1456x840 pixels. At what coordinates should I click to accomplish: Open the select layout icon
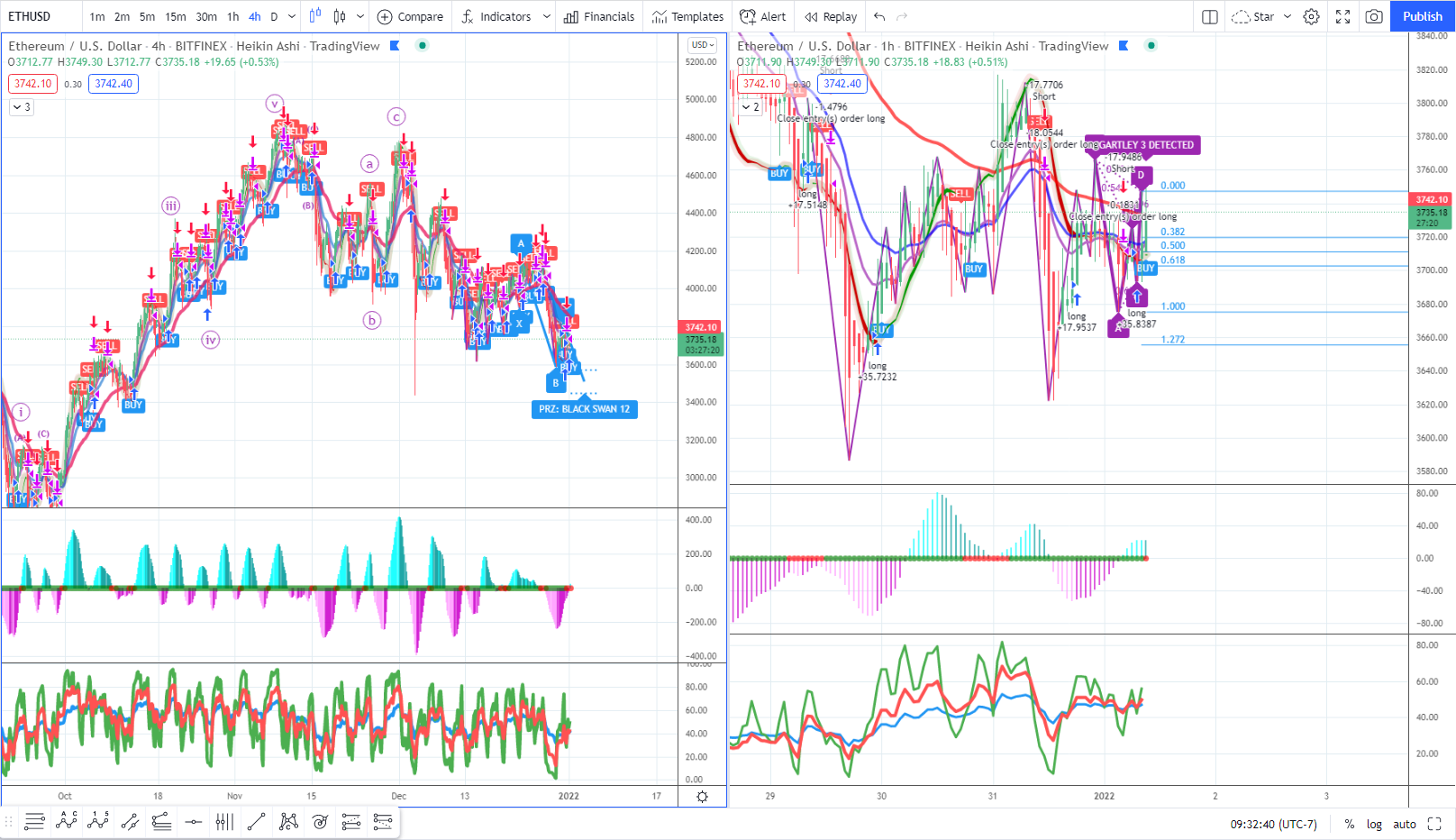click(x=1210, y=16)
